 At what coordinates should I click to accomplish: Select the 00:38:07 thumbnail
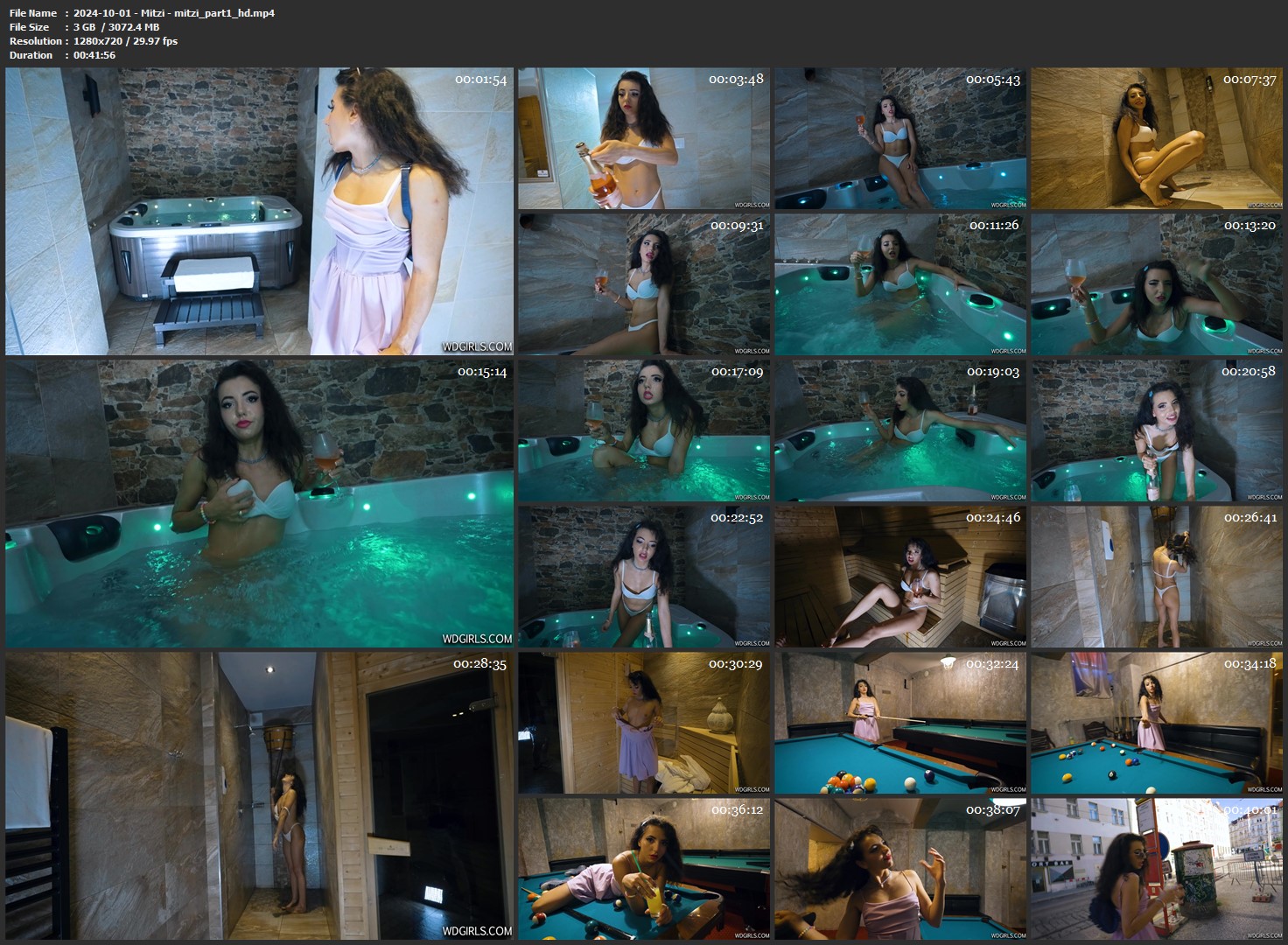[899, 869]
